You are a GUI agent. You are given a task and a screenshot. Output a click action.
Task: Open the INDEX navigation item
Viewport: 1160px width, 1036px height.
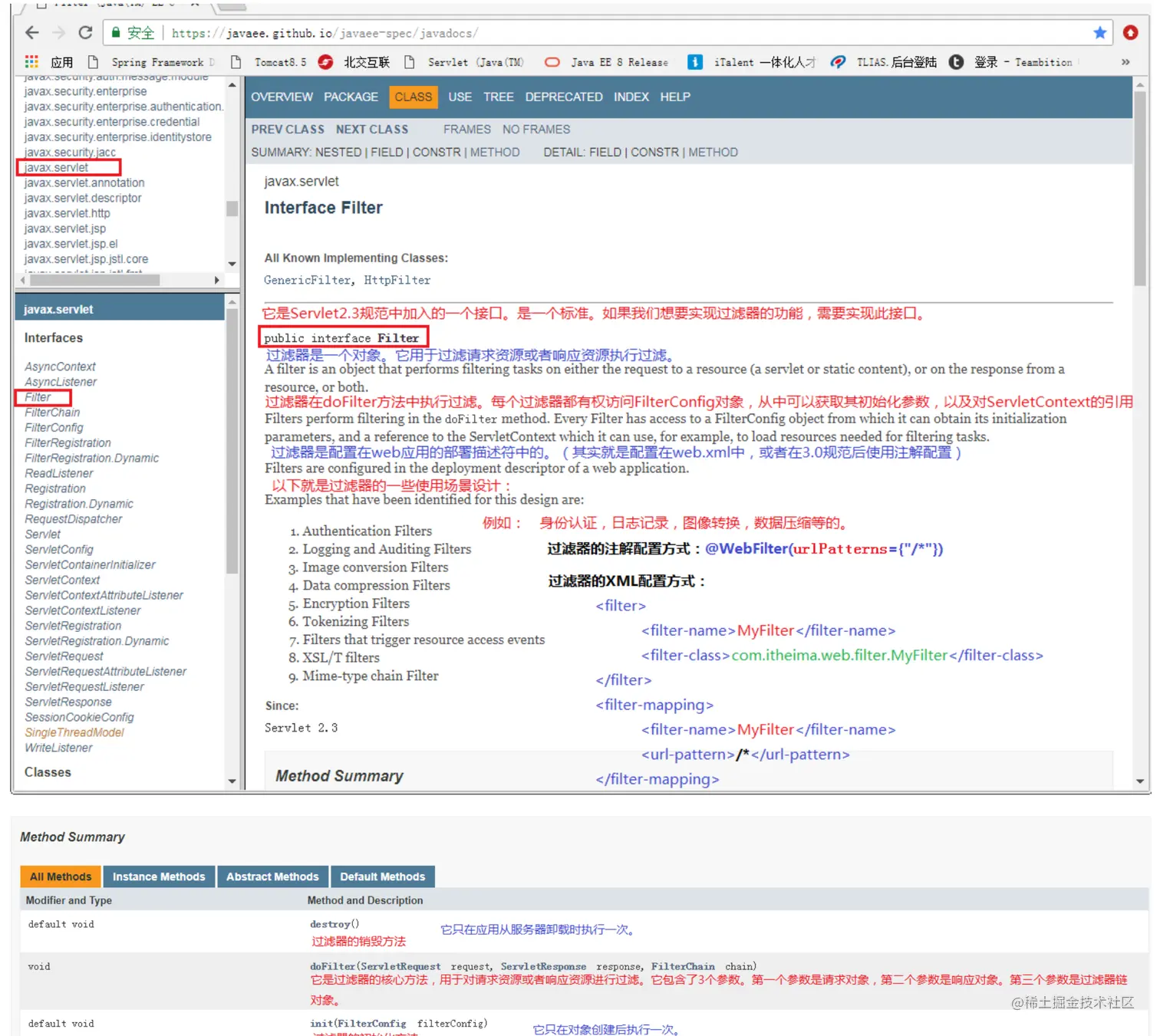pos(631,97)
